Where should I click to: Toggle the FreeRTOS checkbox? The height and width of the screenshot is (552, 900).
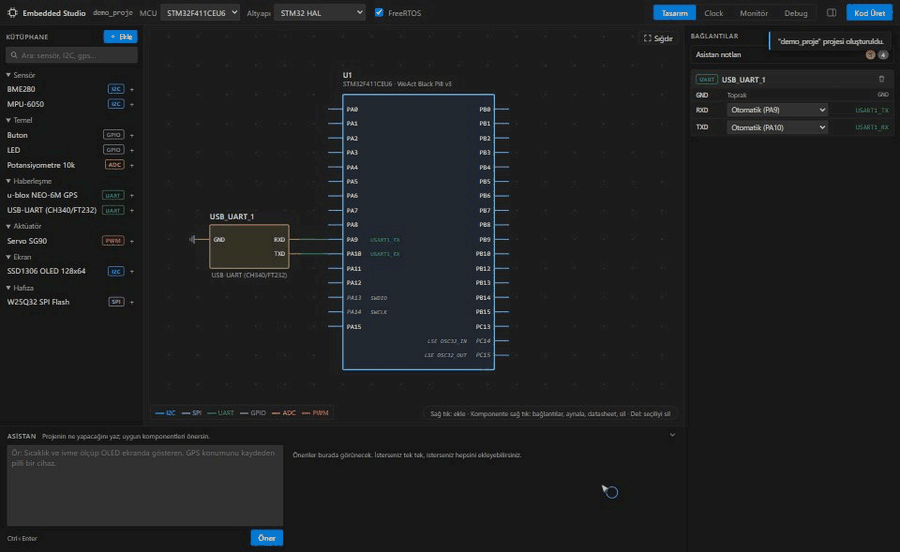tap(379, 12)
